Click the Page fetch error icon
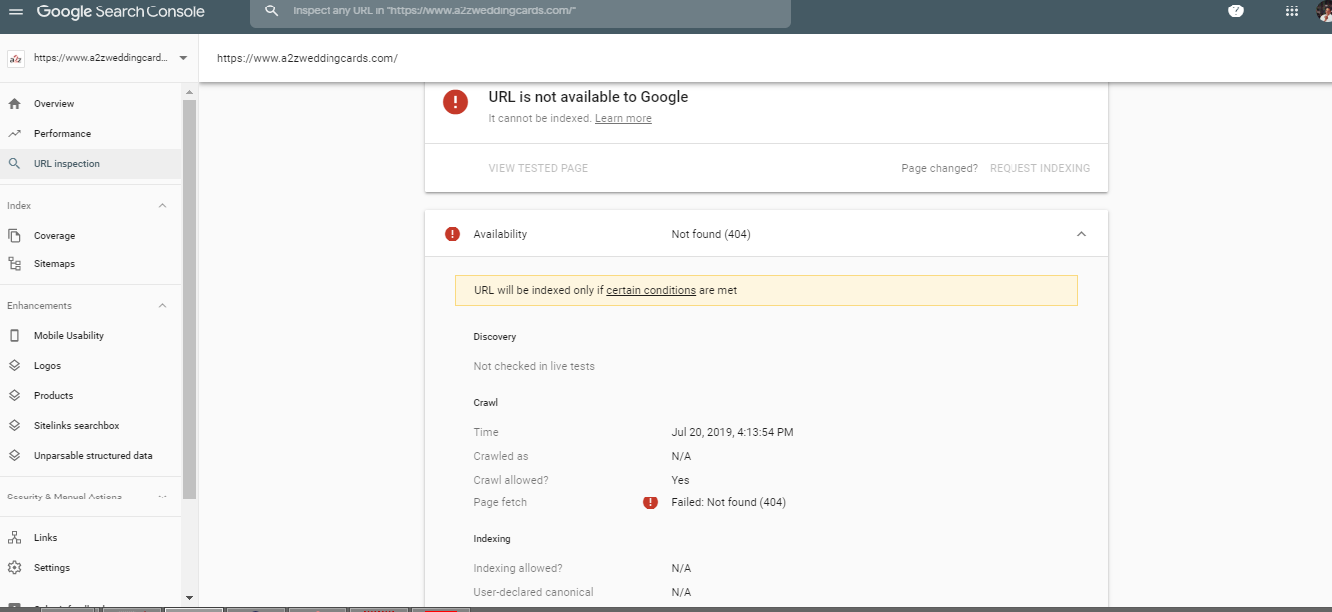 click(x=650, y=502)
